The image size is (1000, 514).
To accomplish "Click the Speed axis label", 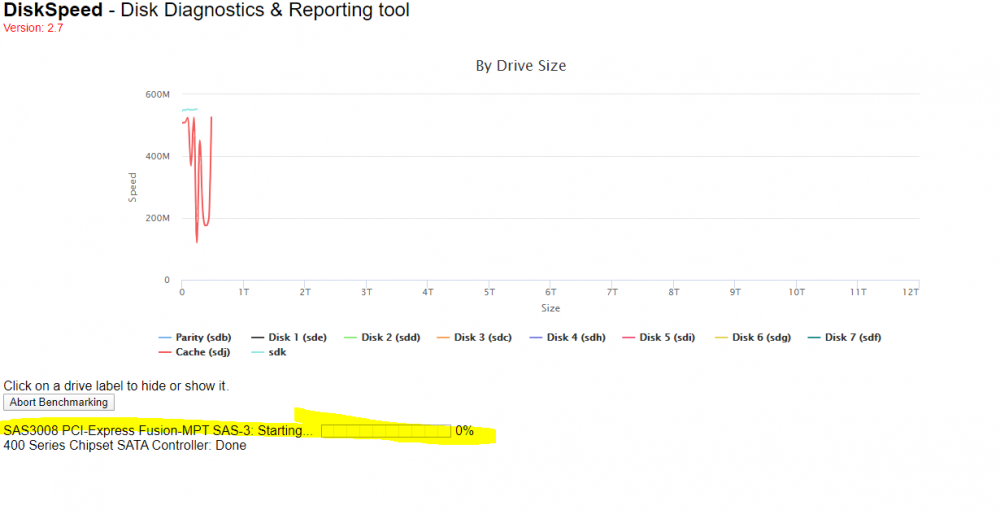I will (133, 187).
